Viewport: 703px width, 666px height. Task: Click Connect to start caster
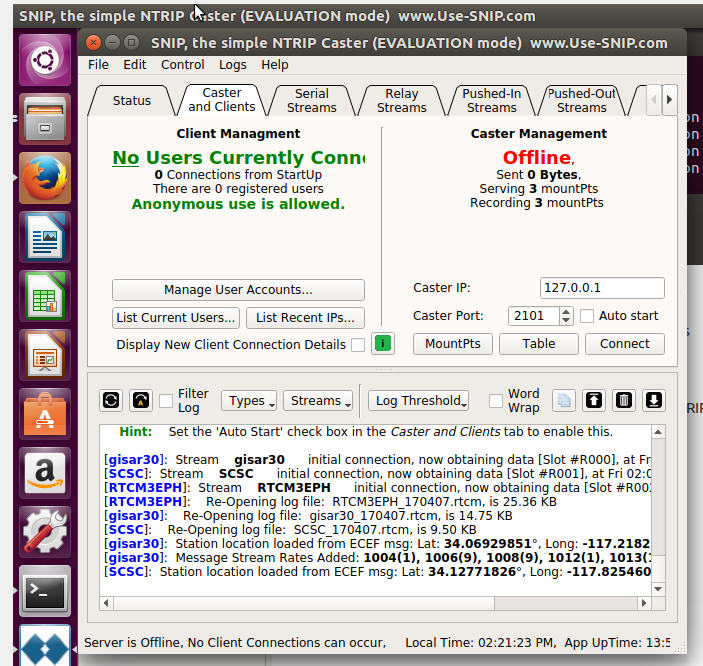click(625, 344)
